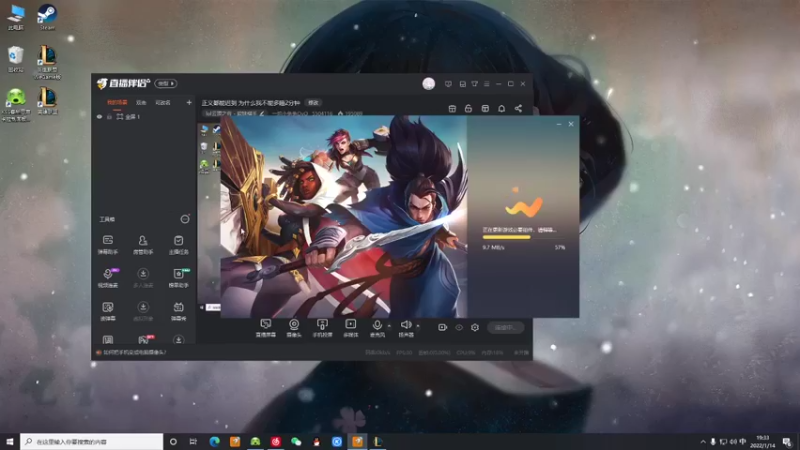Viewport: 800px width, 450px height.
Task: Open the 弹幕助手 tool in toolbox
Action: (108, 244)
